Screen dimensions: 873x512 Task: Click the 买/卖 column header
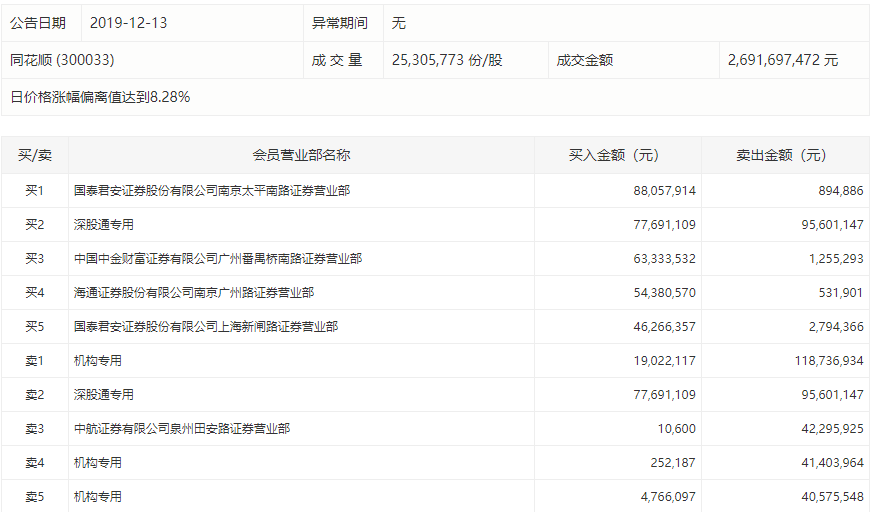coord(35,155)
